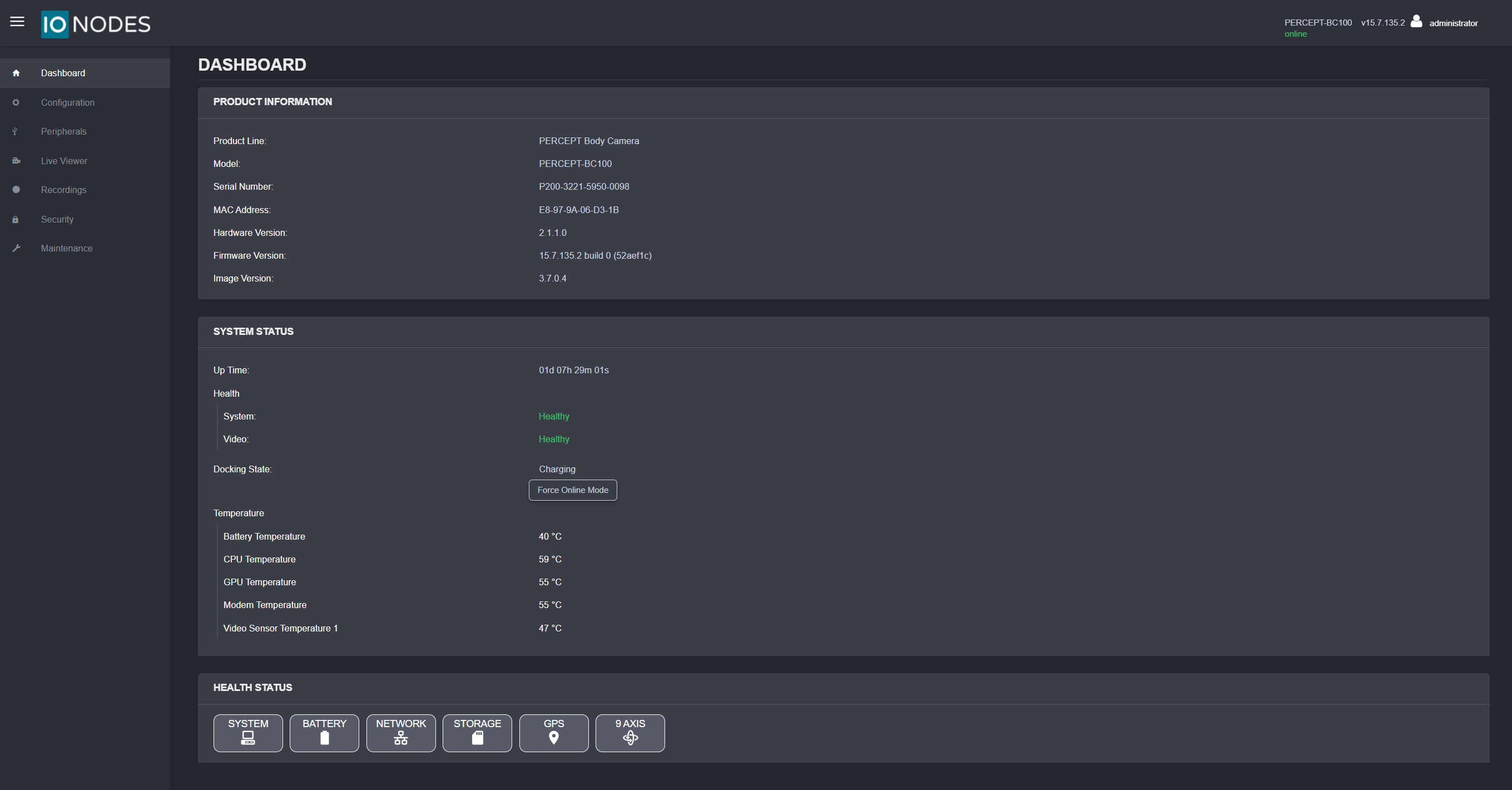The width and height of the screenshot is (1512, 790).
Task: Click the PERCEPT-BC100 device name header
Action: [x=1318, y=22]
